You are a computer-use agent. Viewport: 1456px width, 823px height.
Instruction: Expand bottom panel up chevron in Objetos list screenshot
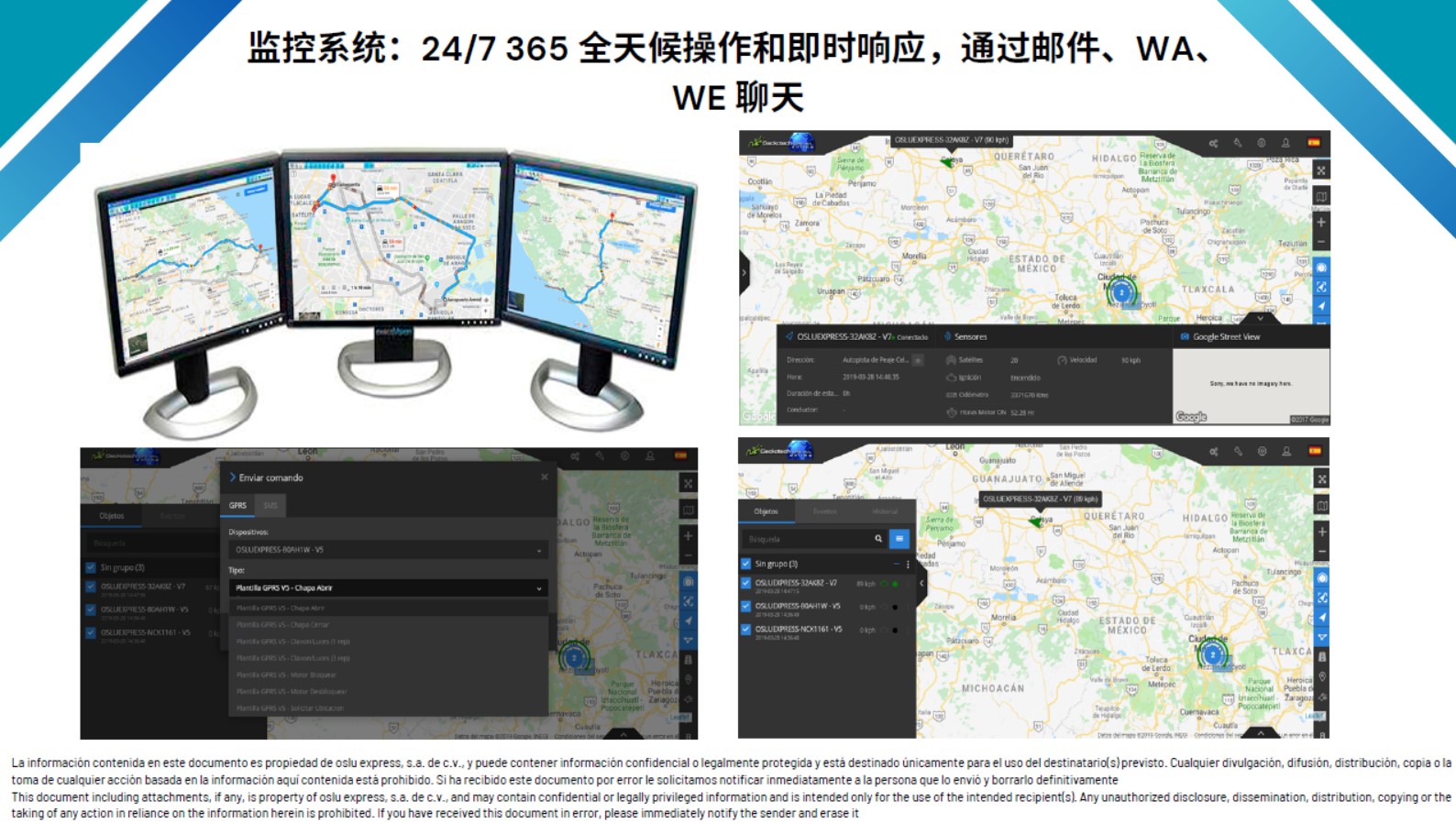pyautogui.click(x=1260, y=732)
